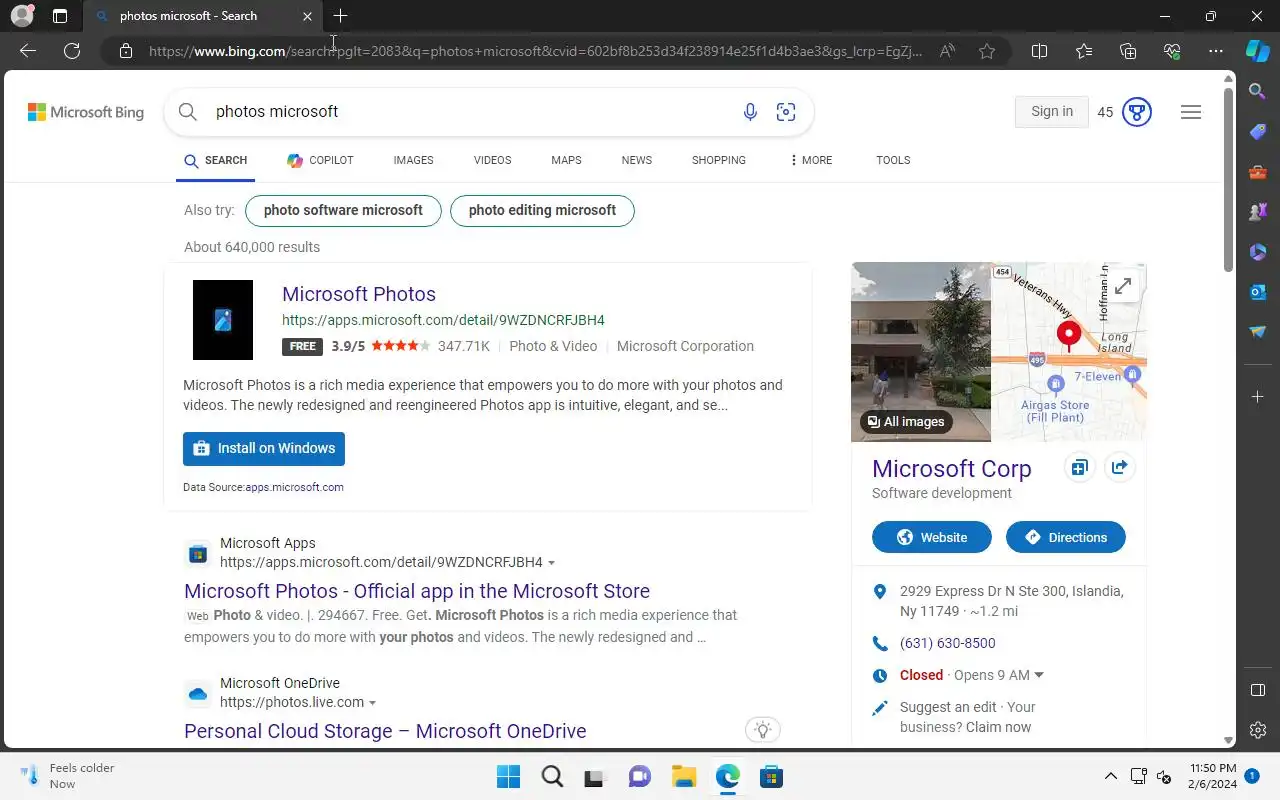The image size is (1280, 800).
Task: Click the lightbulb feedback icon
Action: [763, 730]
